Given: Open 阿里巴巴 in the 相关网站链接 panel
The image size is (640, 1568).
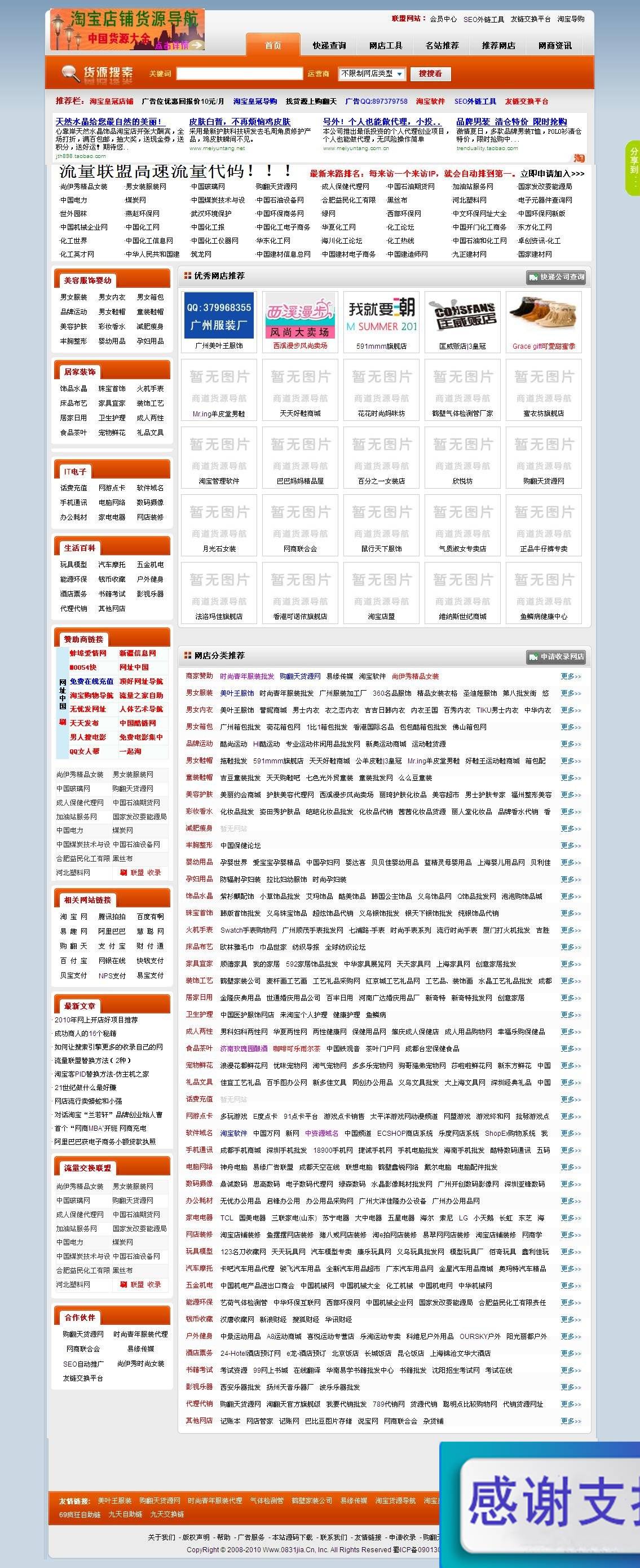Looking at the screenshot, I should [112, 930].
